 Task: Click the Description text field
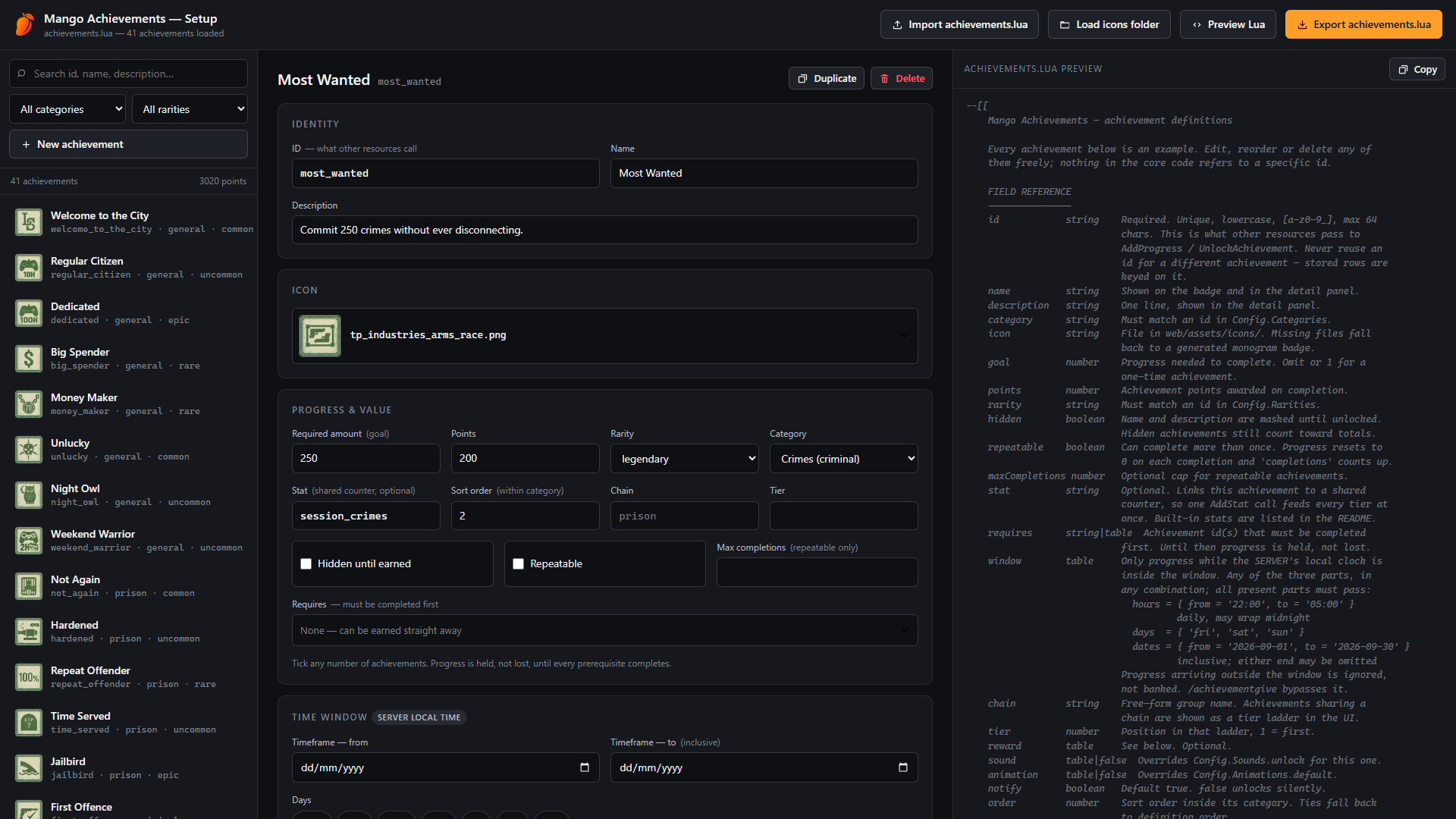(x=605, y=230)
